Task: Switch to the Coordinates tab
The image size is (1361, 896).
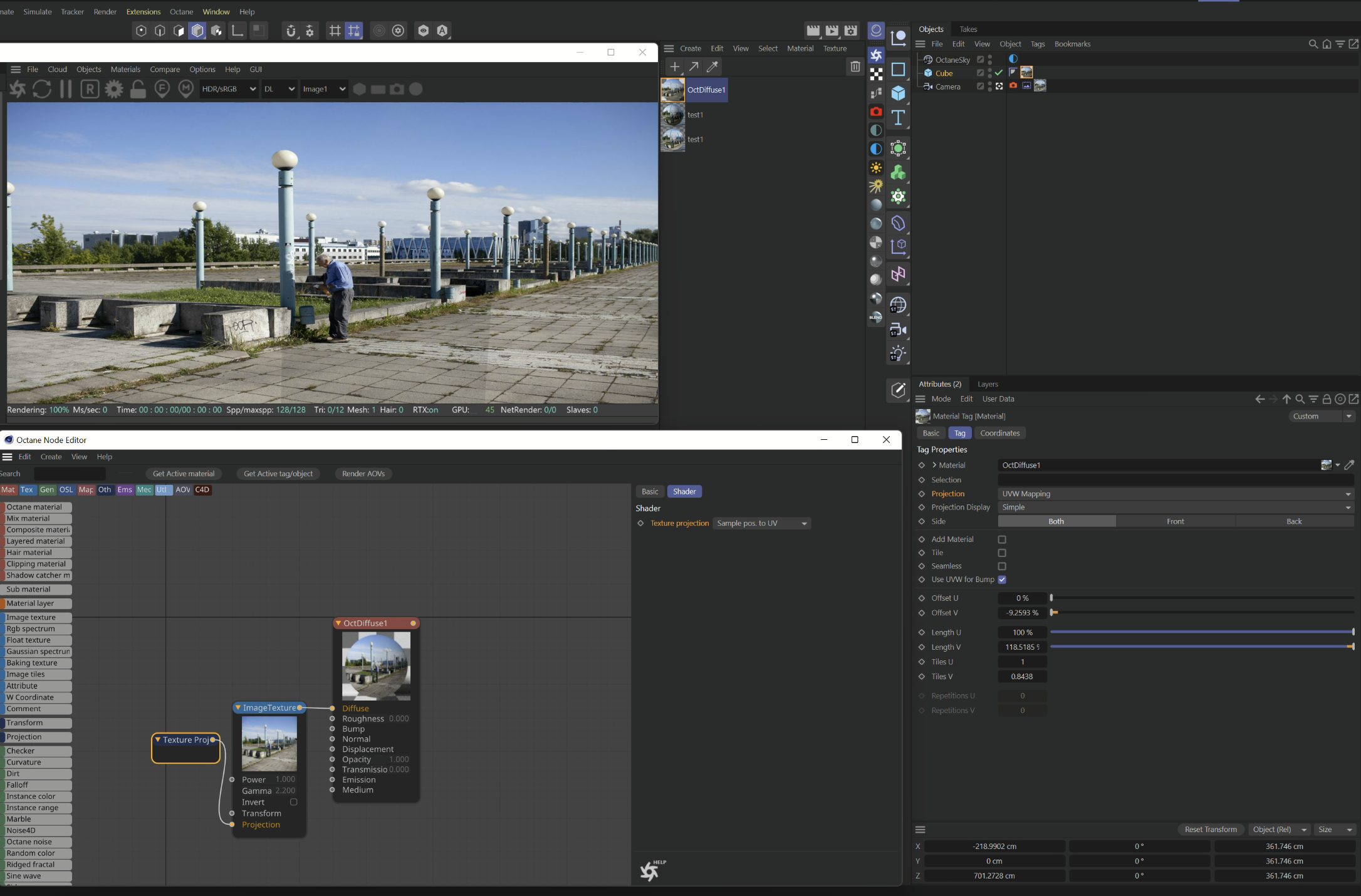Action: click(999, 433)
